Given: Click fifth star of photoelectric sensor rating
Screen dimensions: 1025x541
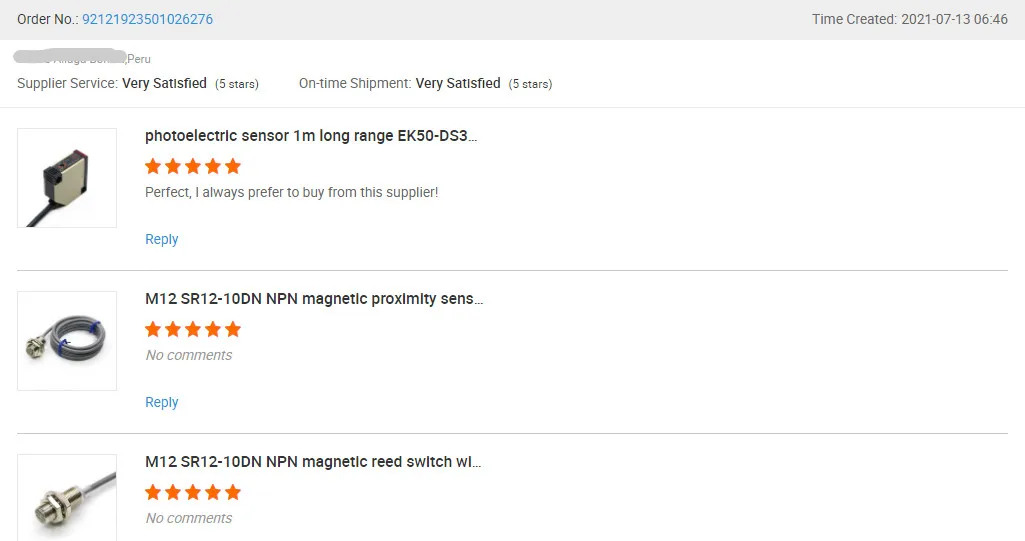Looking at the screenshot, I should click(x=233, y=166).
